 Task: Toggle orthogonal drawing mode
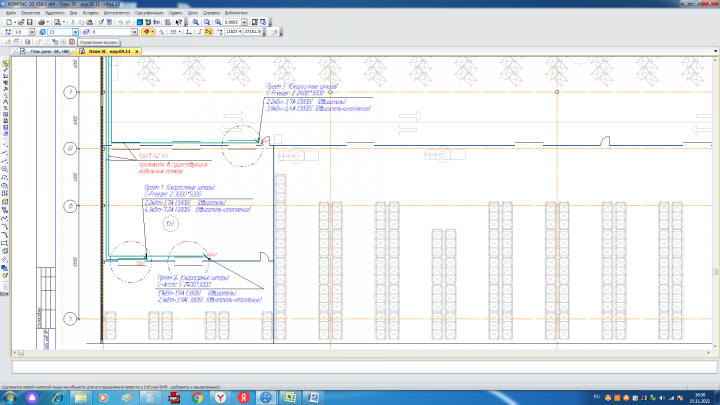coord(200,32)
